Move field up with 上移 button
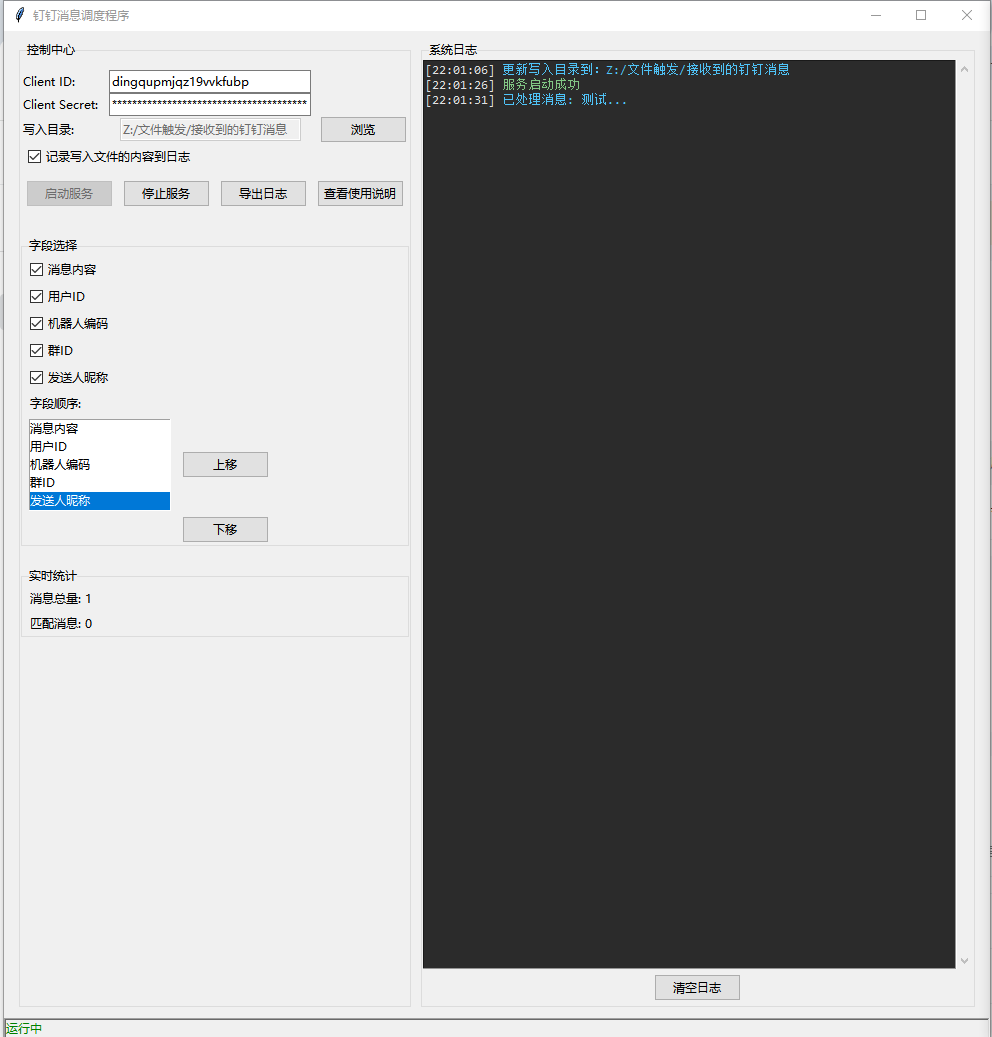The width and height of the screenshot is (992, 1037). (x=225, y=465)
